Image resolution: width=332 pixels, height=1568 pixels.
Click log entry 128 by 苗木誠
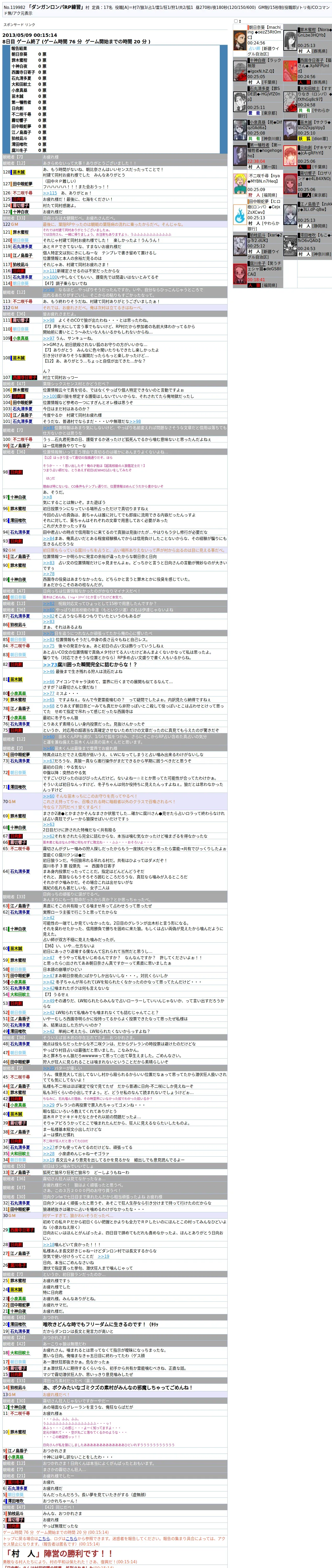(115, 172)
